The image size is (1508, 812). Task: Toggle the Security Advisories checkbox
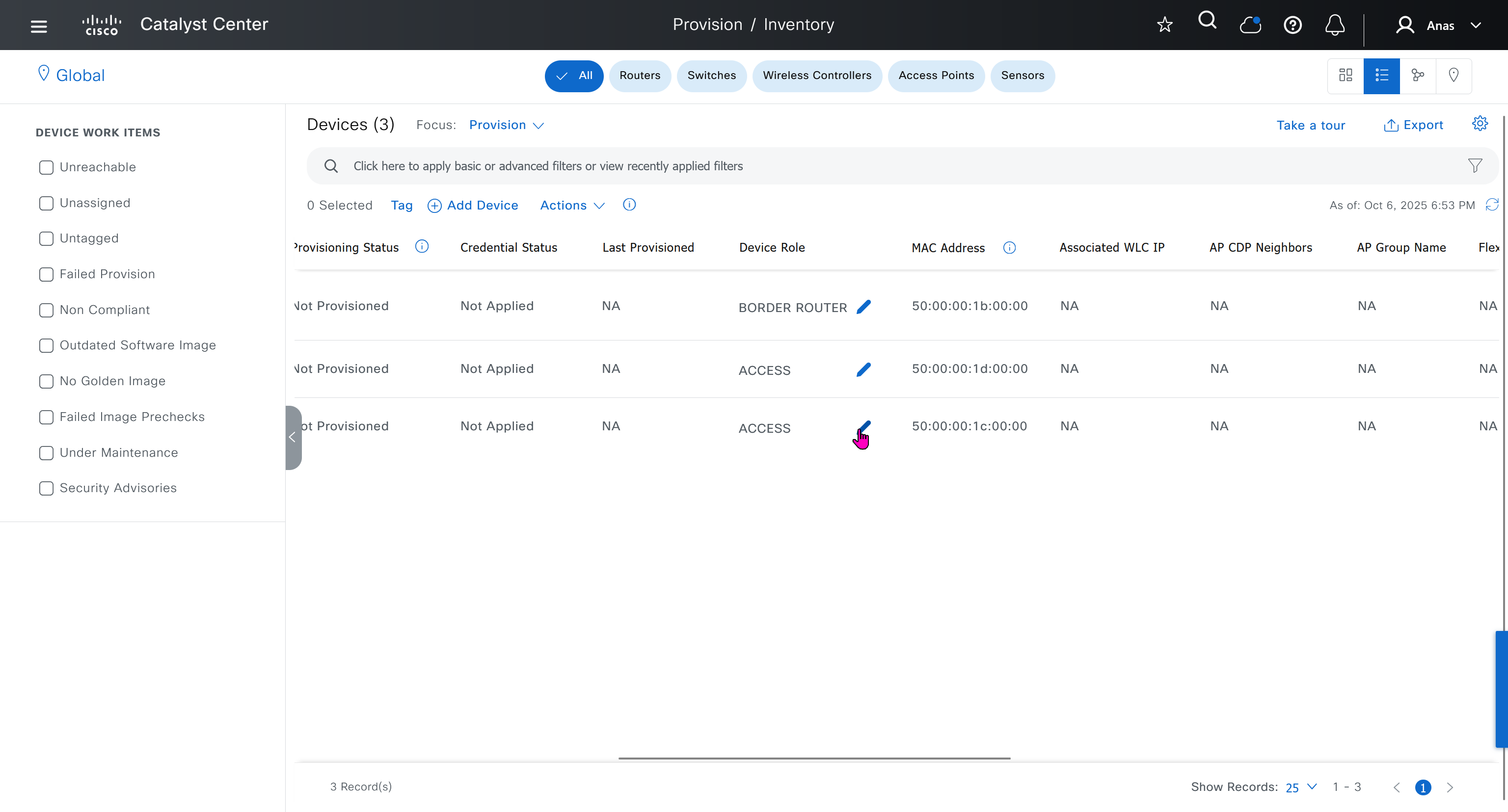click(46, 489)
